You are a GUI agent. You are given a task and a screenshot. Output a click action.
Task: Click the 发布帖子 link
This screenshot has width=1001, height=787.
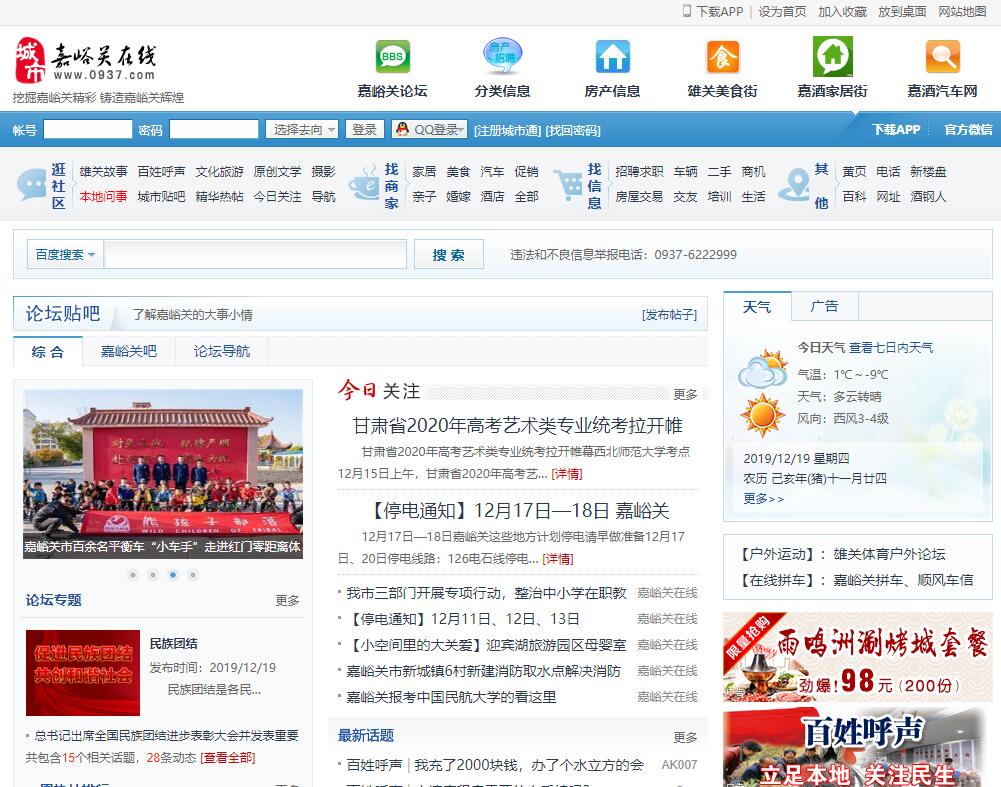[670, 315]
